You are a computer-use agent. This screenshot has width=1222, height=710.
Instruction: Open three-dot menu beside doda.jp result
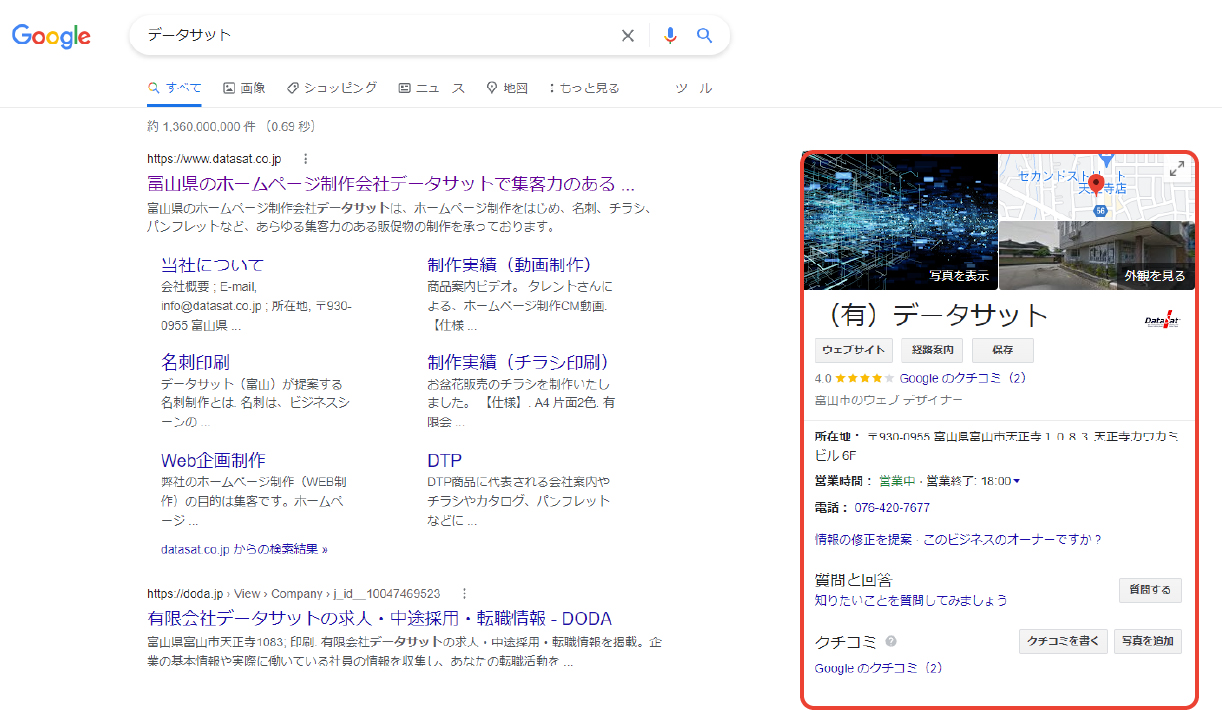coord(464,593)
